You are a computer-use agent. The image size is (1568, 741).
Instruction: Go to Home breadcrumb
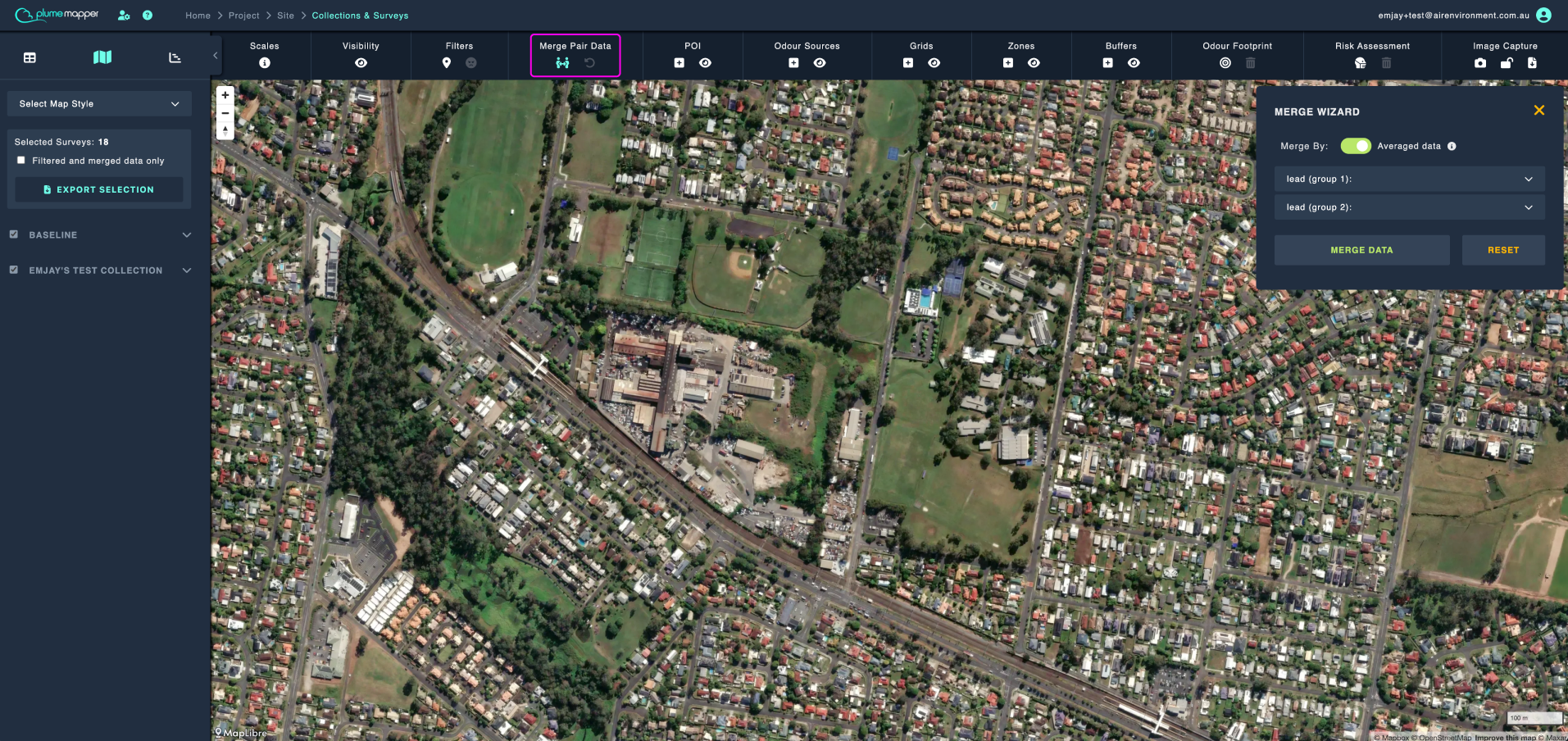(x=198, y=16)
